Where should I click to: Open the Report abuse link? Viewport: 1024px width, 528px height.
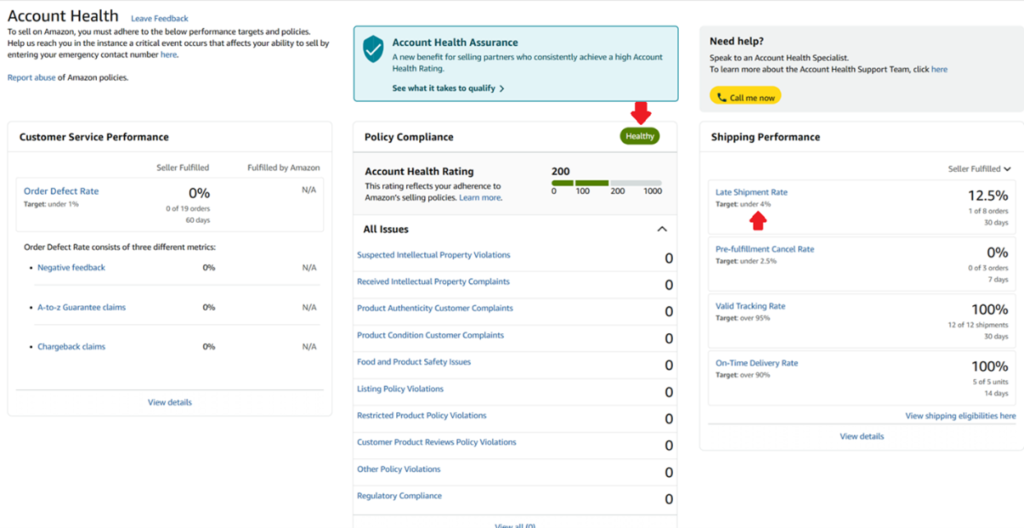pos(32,77)
